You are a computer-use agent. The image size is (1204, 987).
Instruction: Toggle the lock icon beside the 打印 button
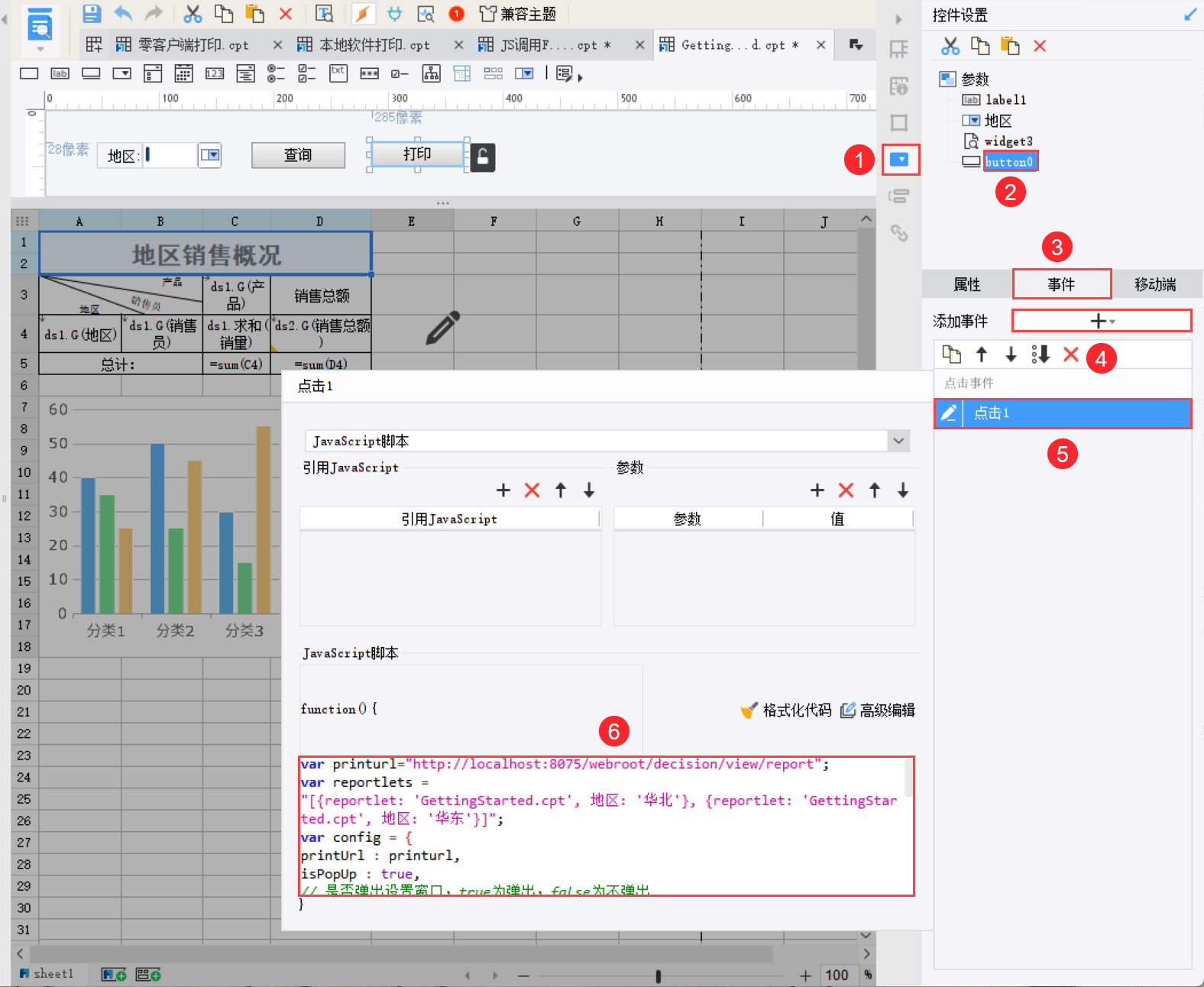pos(483,157)
